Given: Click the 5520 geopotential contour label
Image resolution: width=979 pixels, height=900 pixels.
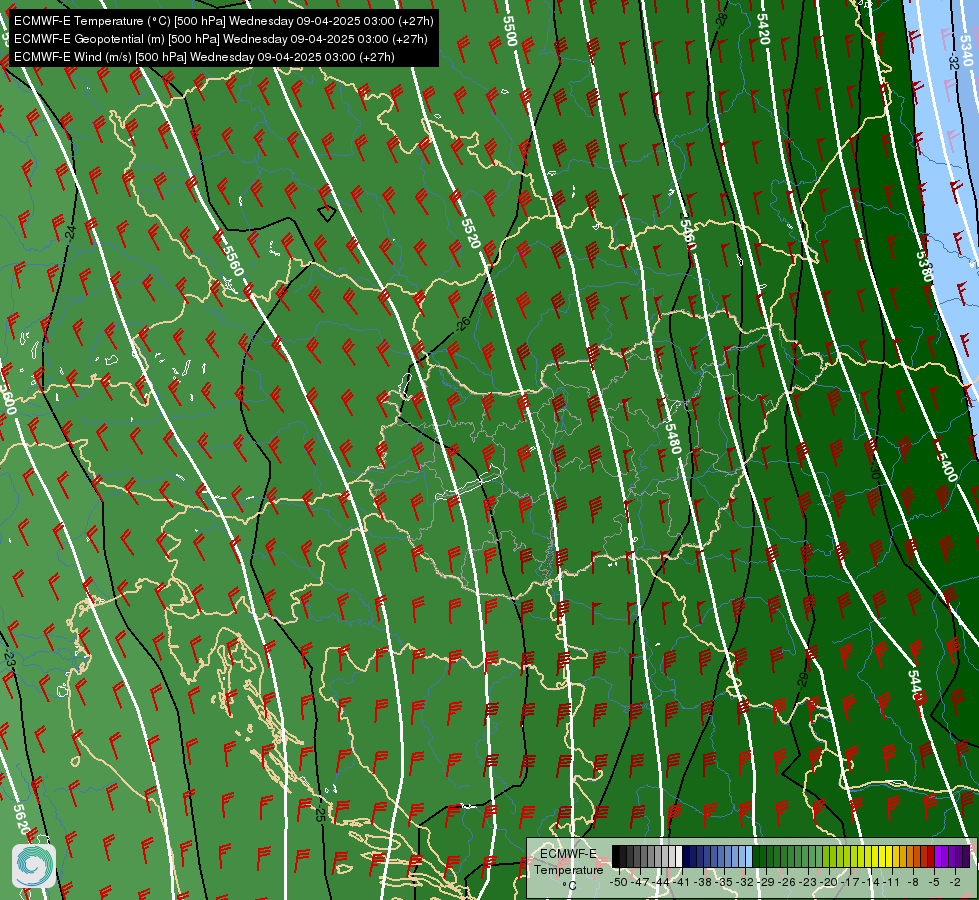Looking at the screenshot, I should point(471,233).
